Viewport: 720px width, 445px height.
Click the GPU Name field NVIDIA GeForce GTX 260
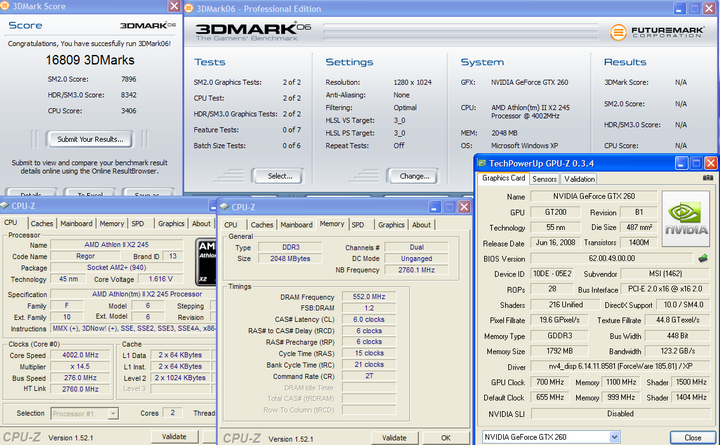click(x=594, y=196)
